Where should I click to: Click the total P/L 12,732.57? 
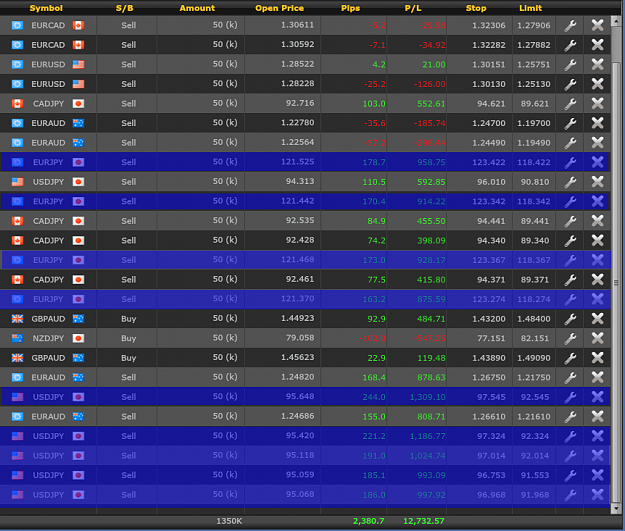pyautogui.click(x=424, y=521)
